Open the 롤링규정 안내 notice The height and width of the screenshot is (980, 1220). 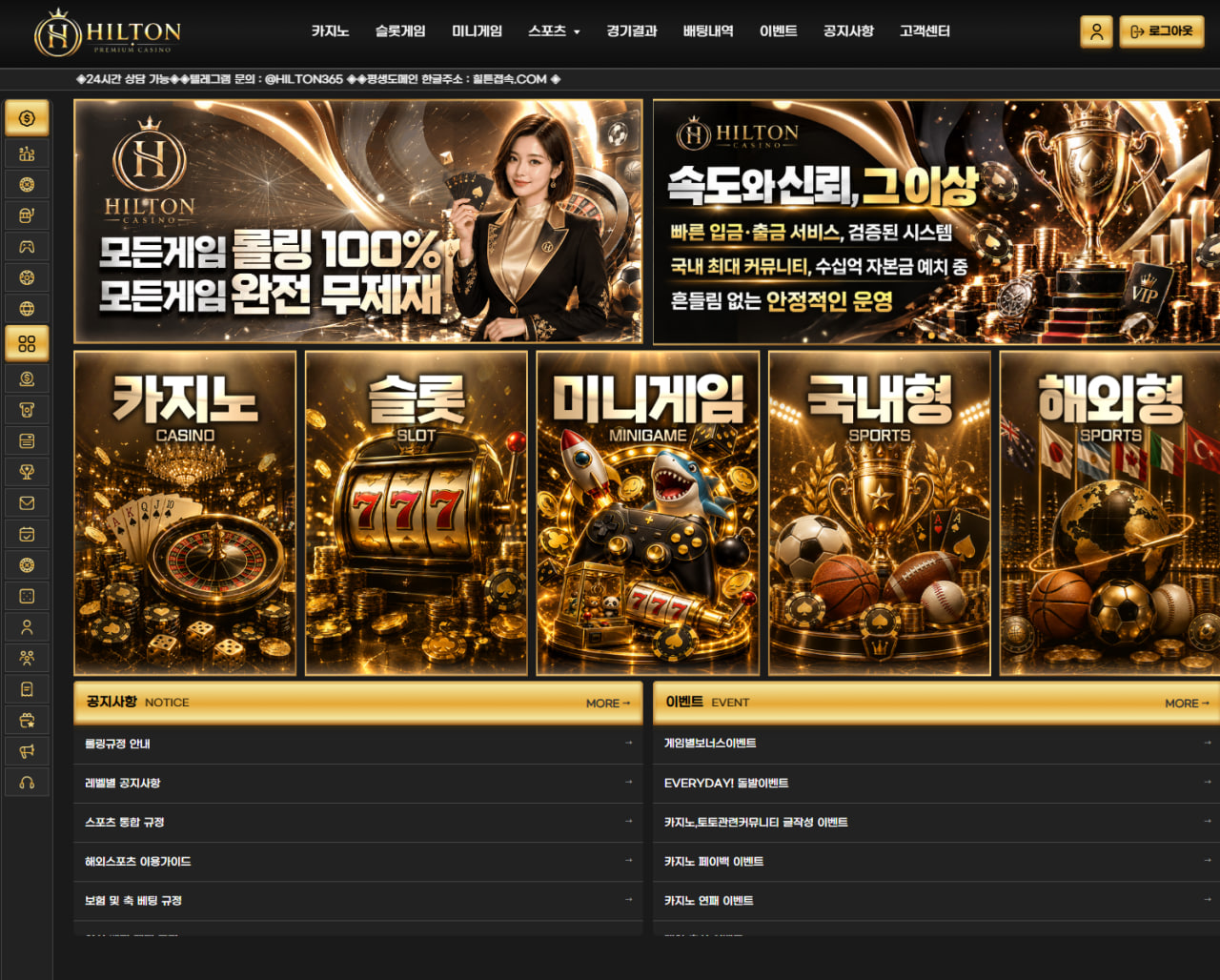[357, 744]
